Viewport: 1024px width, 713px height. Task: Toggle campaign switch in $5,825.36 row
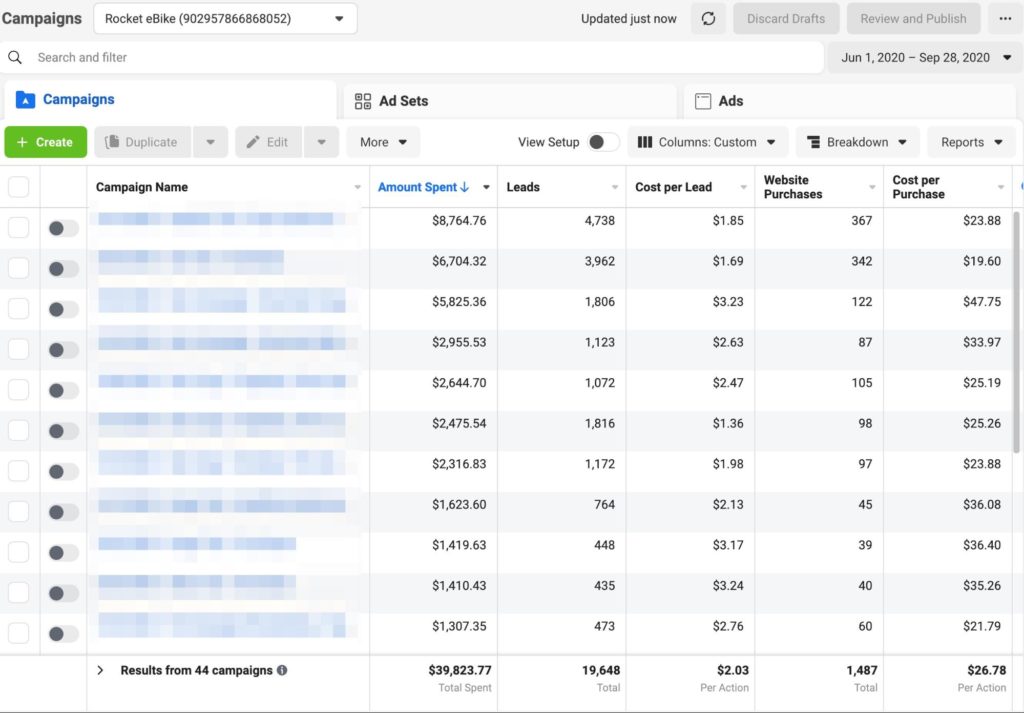point(63,309)
